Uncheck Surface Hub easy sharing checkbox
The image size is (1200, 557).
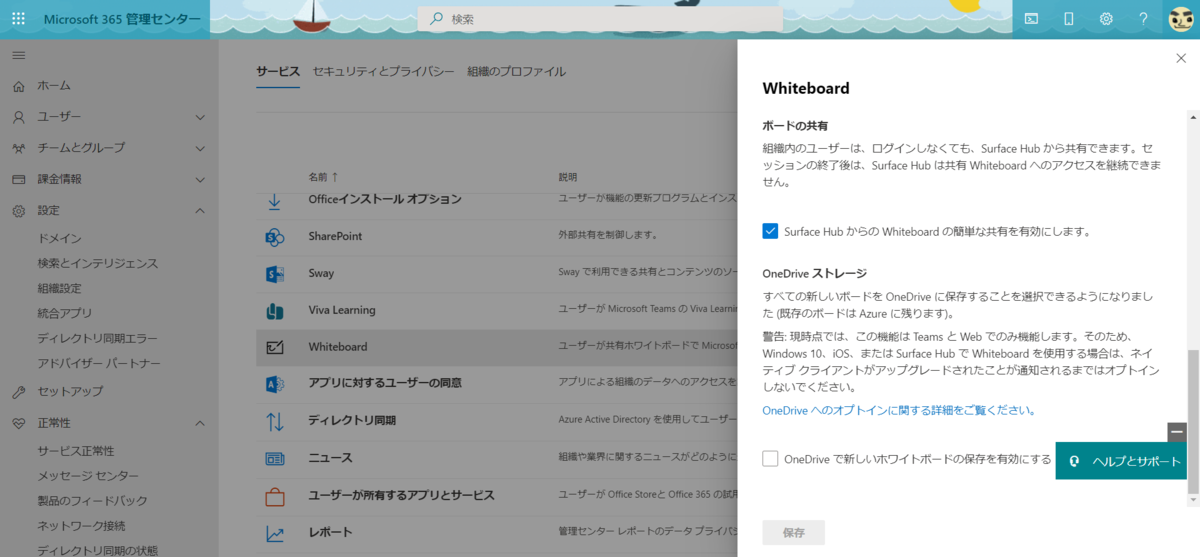pos(770,231)
